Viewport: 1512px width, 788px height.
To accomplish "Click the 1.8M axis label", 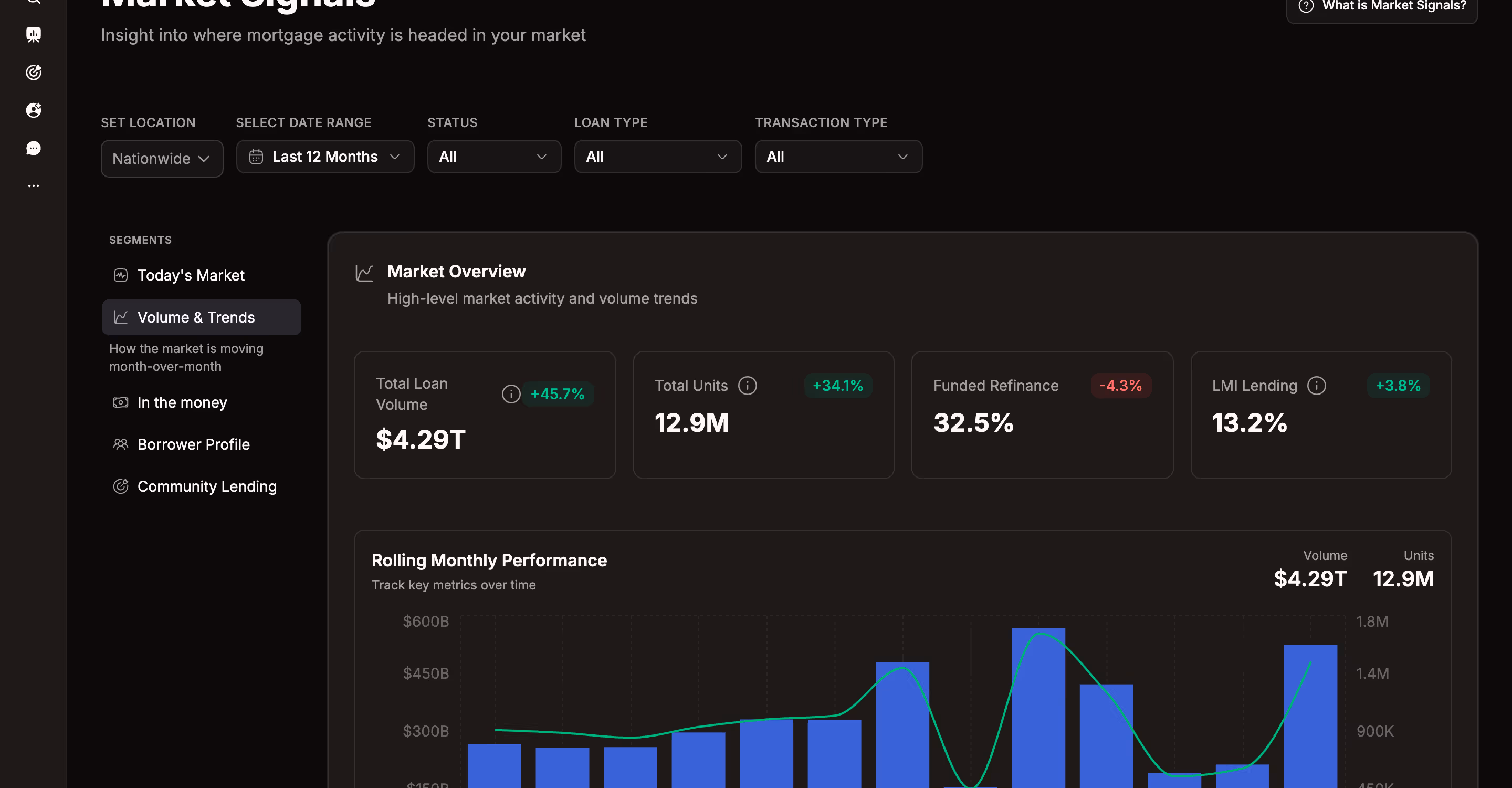I will tap(1372, 621).
